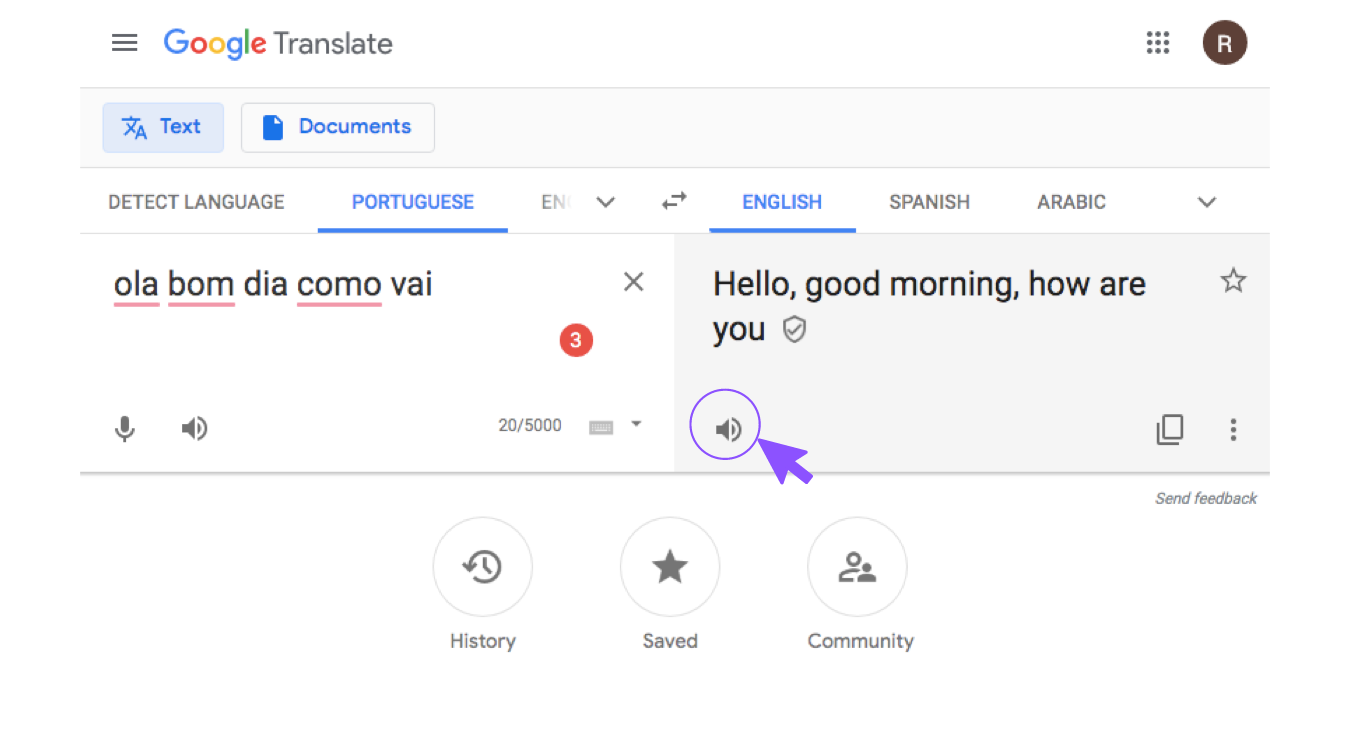Click the partially hidden EN source tab

coord(556,202)
